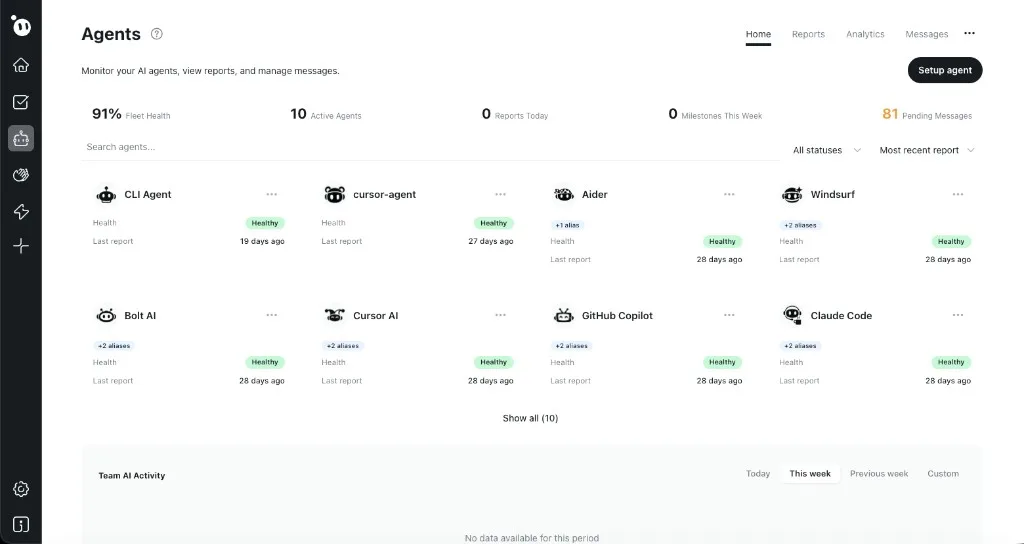
Task: Click the Claude Code agent name
Action: (x=841, y=315)
